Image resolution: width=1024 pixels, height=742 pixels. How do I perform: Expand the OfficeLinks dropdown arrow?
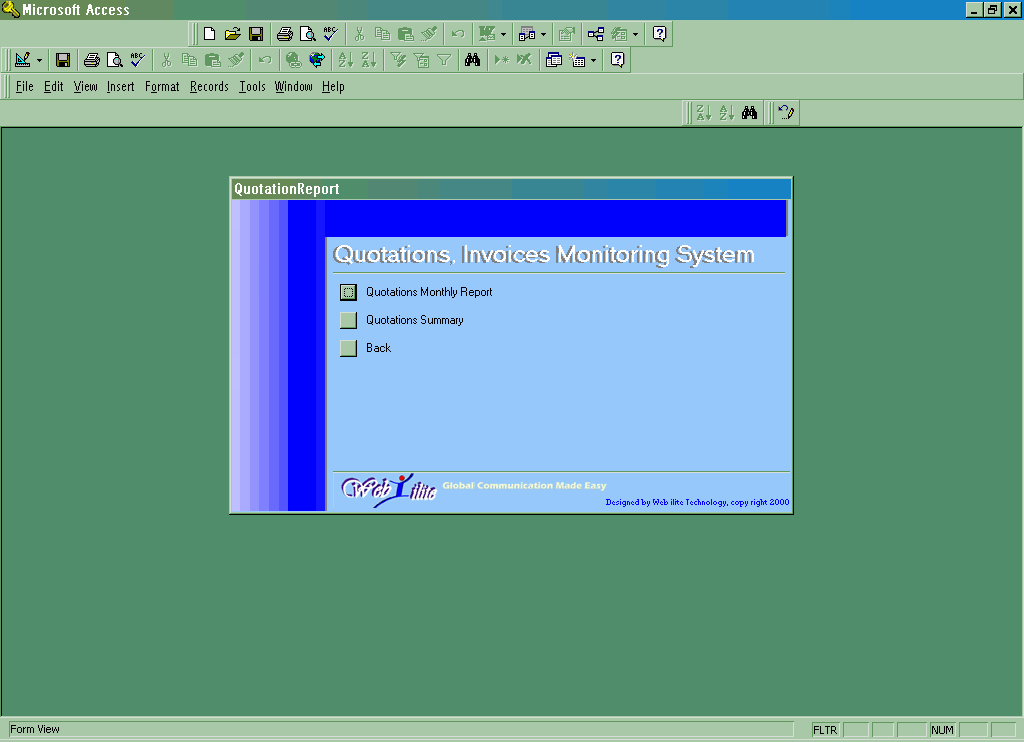pyautogui.click(x=503, y=34)
